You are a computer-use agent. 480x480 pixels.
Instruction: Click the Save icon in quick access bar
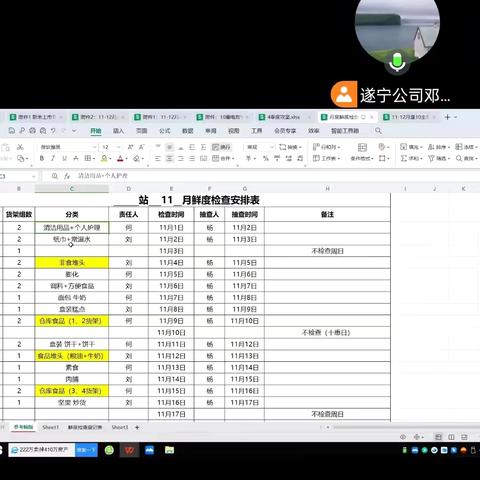tap(12, 131)
